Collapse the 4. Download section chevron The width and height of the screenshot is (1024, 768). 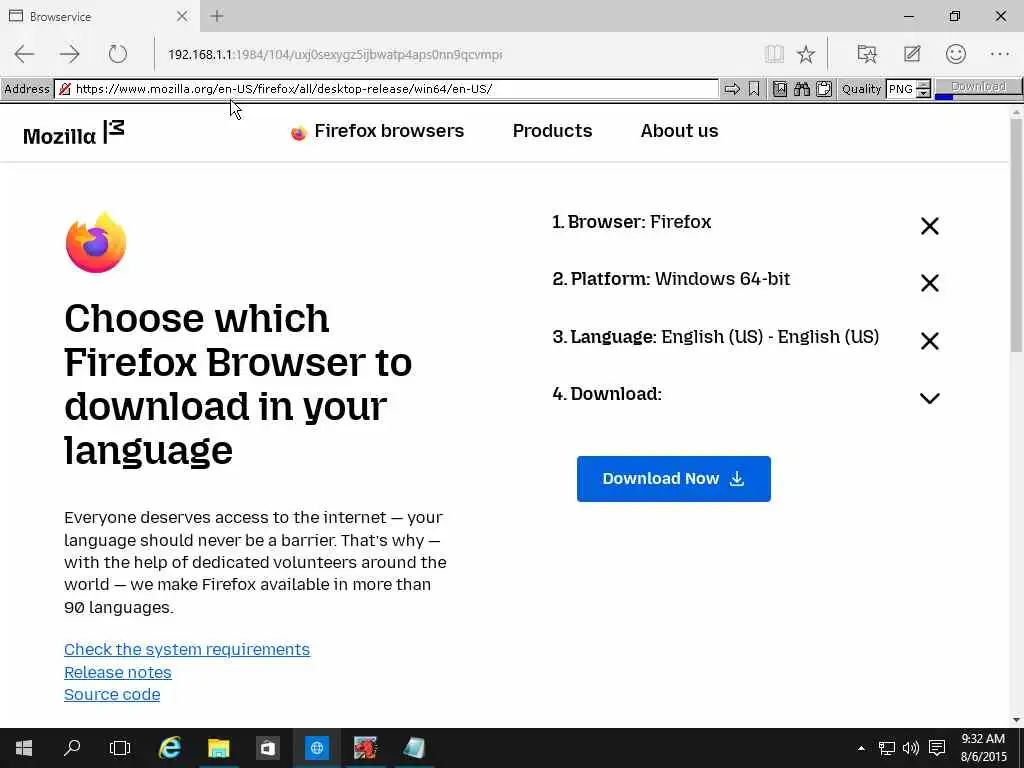click(929, 398)
